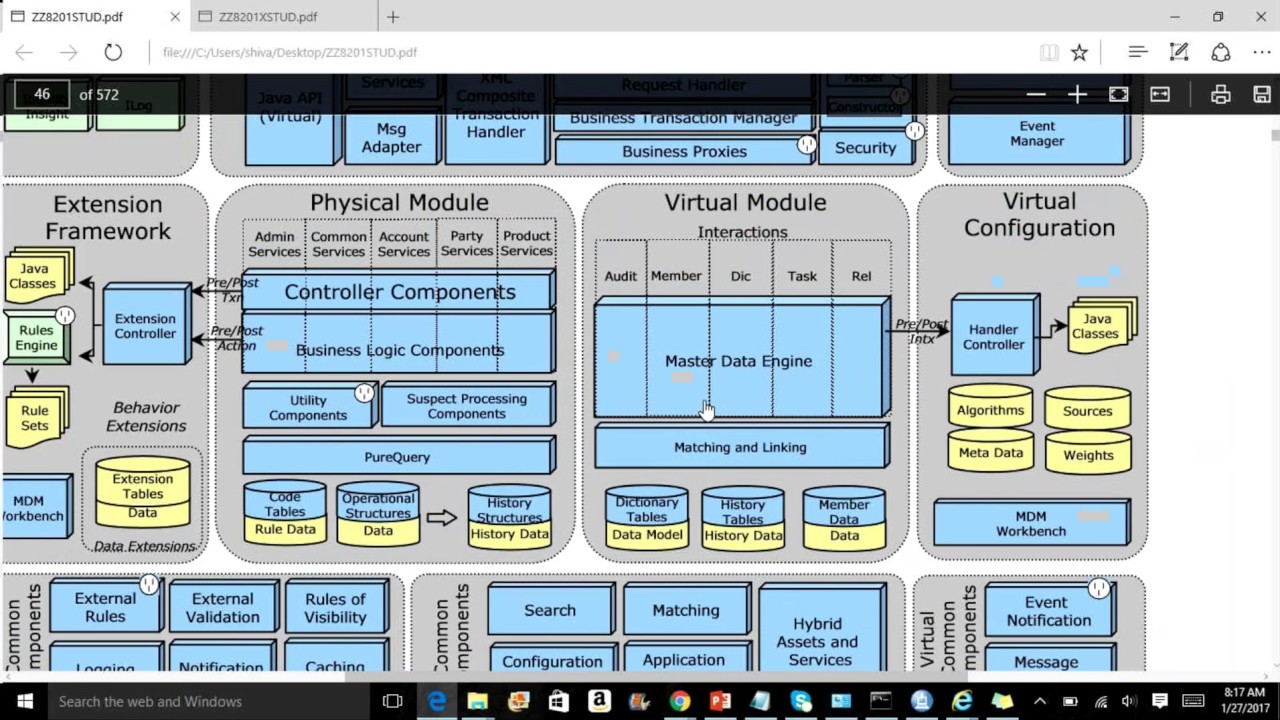Show hidden system tray icons
1280x720 pixels.
pyautogui.click(x=1039, y=701)
